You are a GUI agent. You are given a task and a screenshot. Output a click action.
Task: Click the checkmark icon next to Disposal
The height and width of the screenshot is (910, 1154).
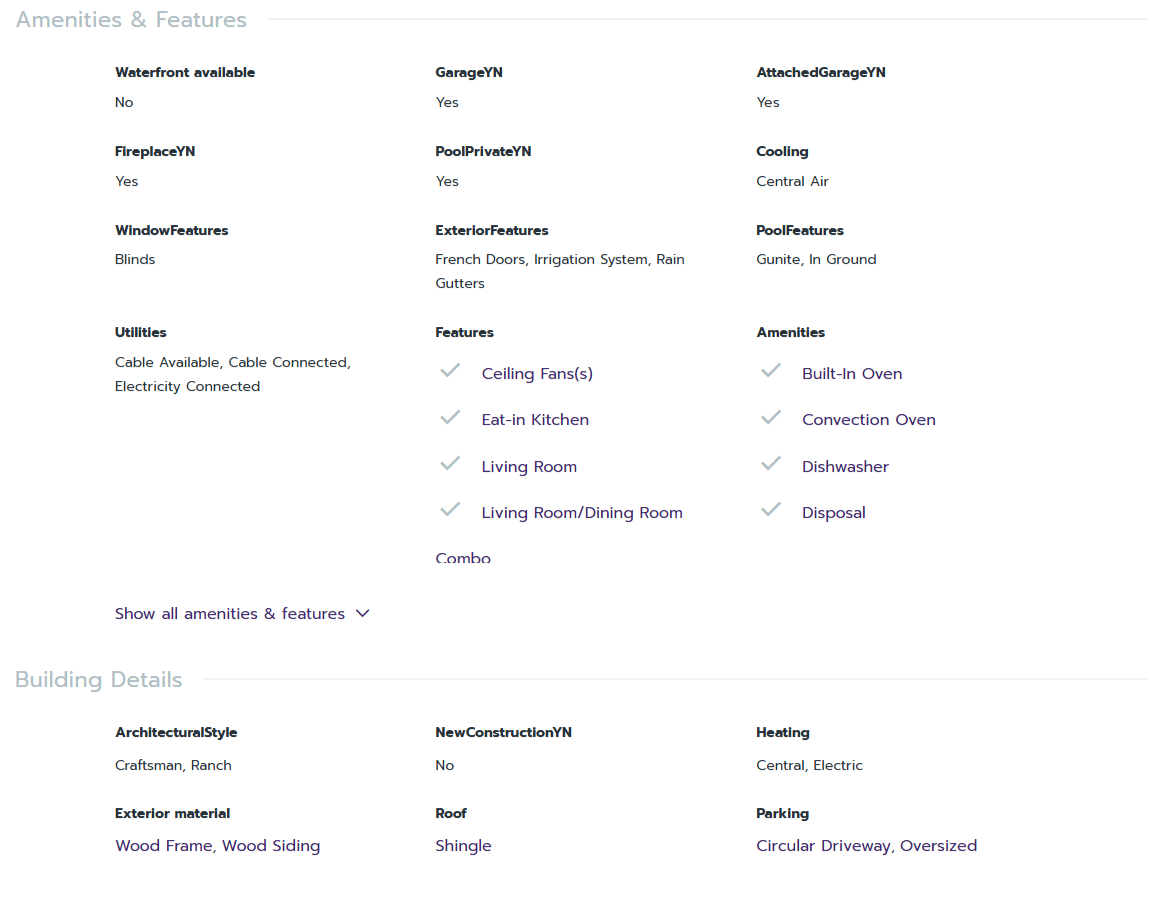[x=770, y=510]
